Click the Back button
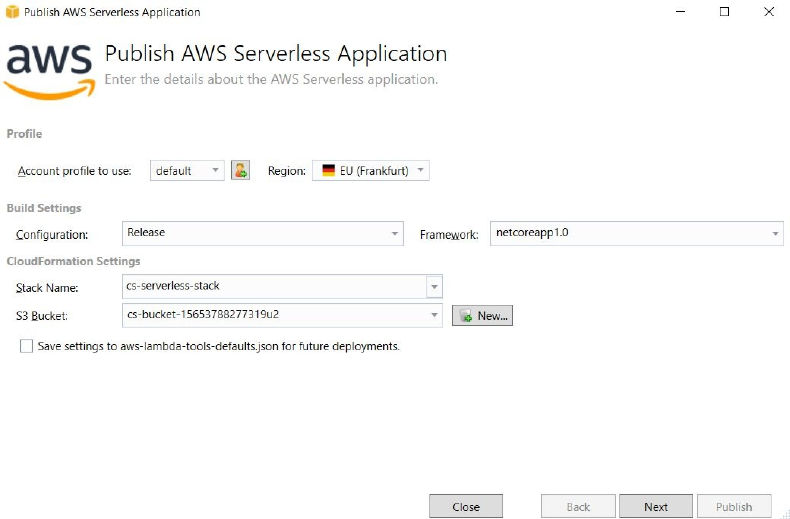 pos(578,506)
